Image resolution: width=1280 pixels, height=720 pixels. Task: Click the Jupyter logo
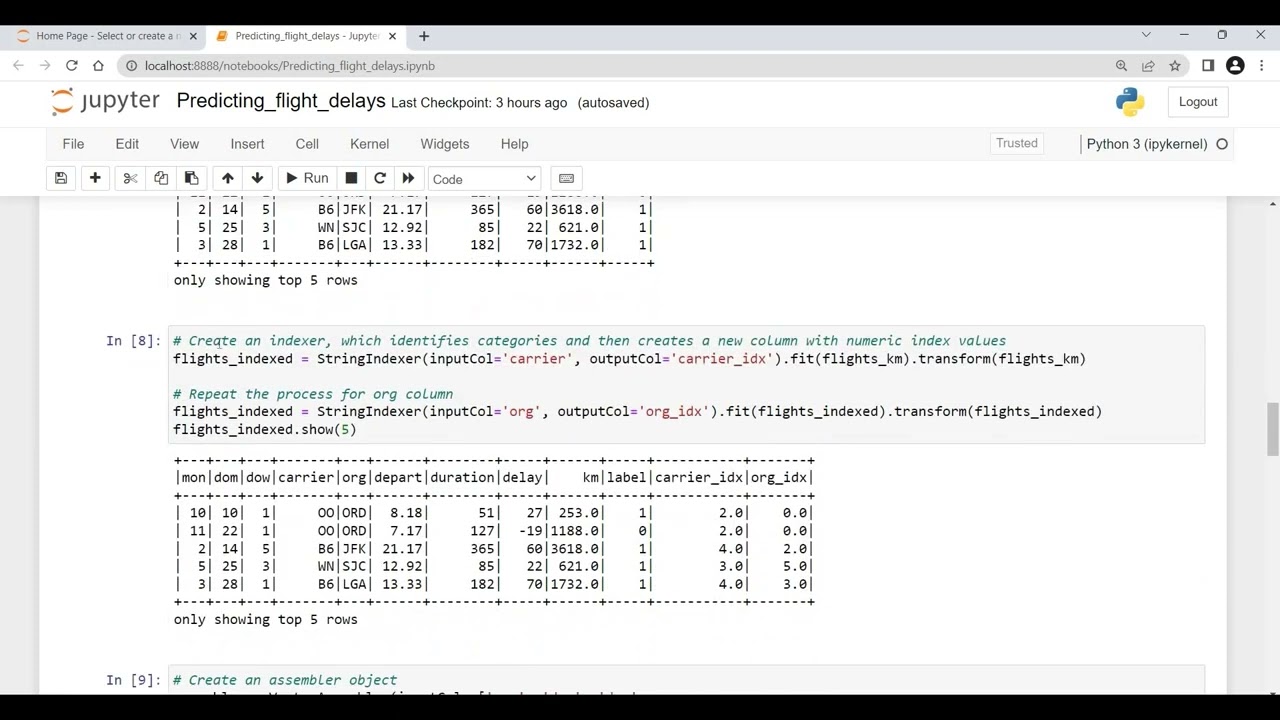coord(104,101)
